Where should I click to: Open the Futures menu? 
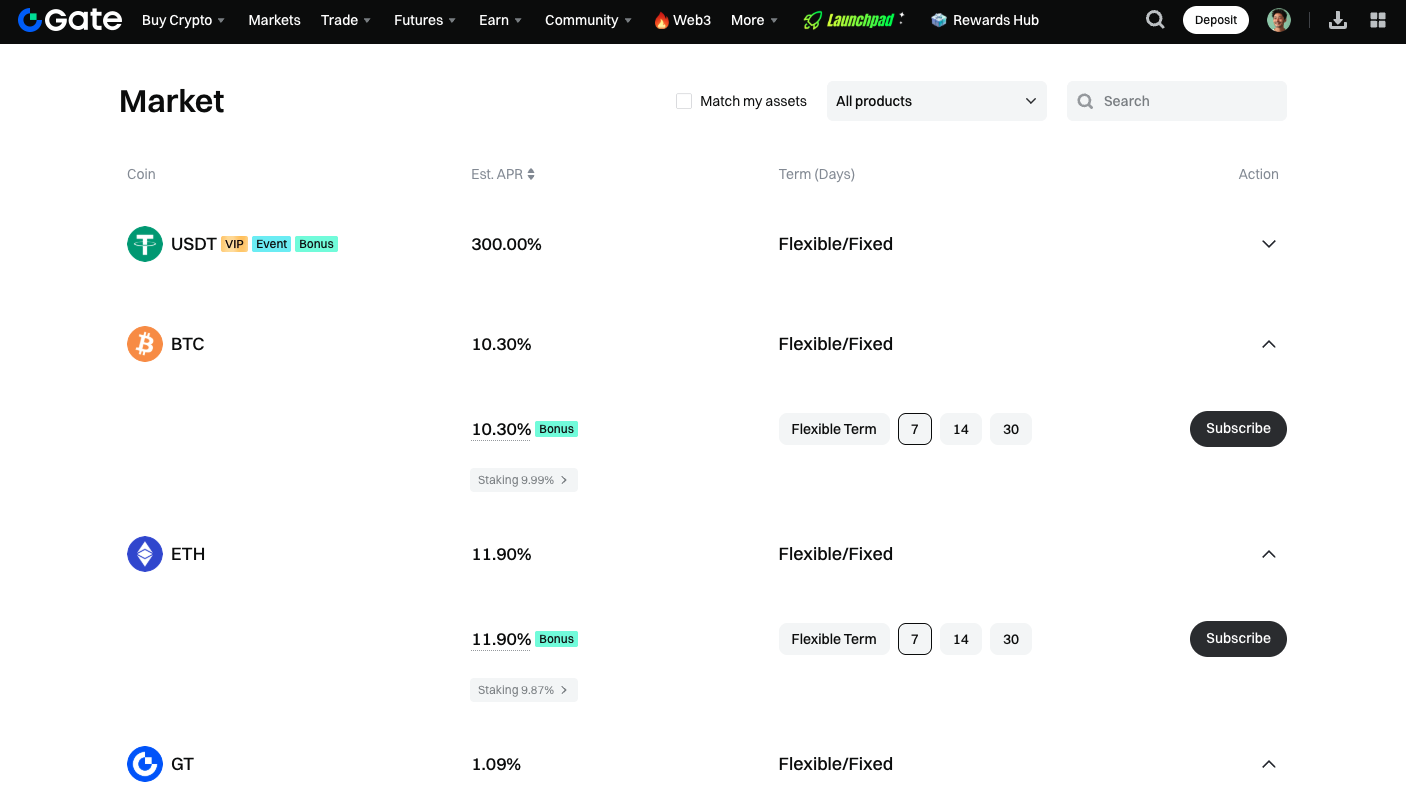click(x=425, y=20)
